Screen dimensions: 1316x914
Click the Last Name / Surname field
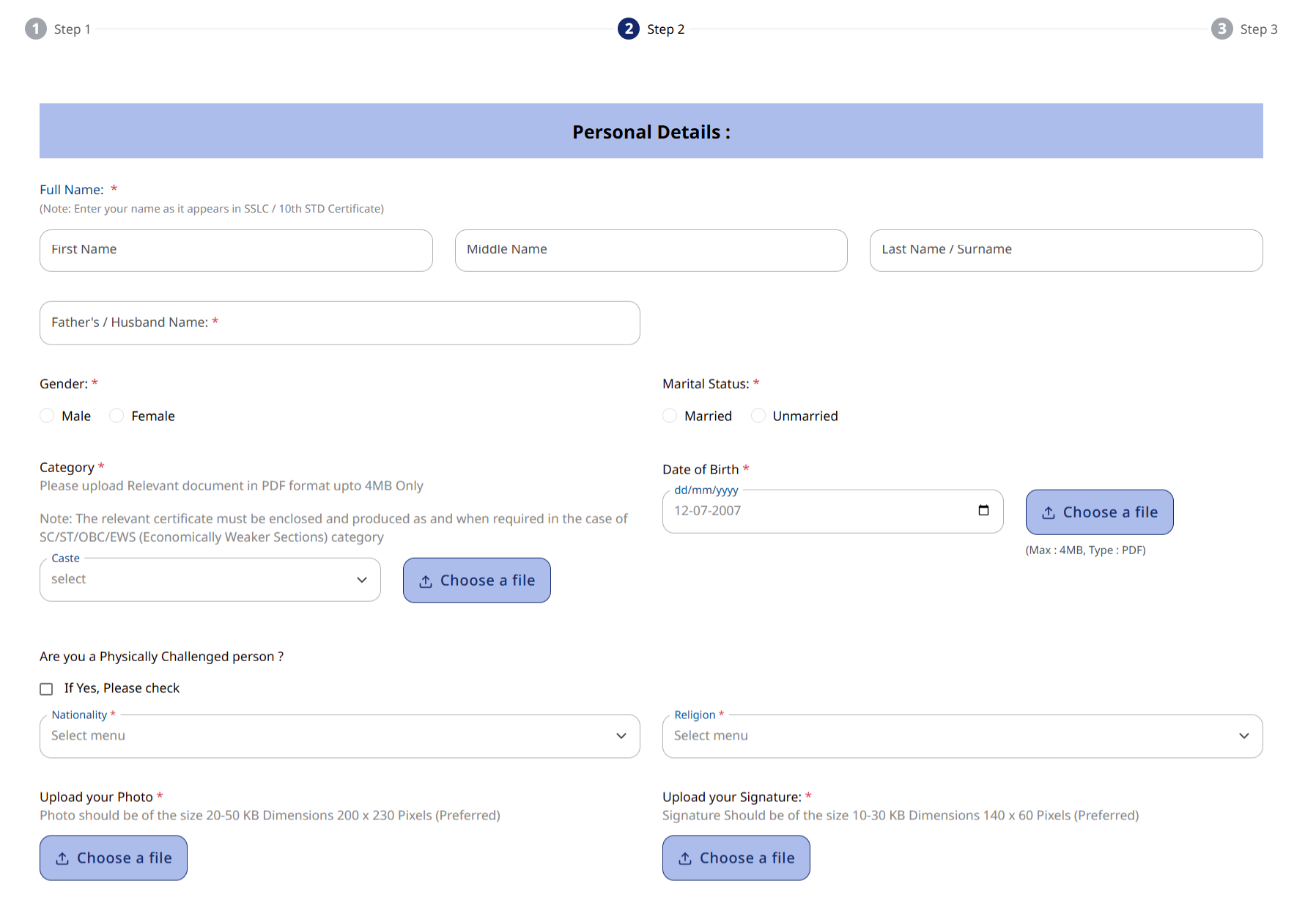pyautogui.click(x=1065, y=250)
